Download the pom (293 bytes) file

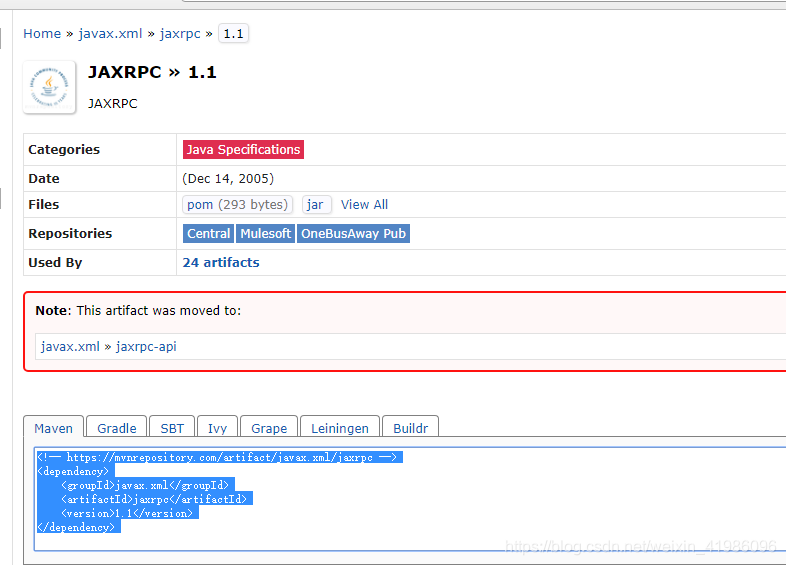click(238, 205)
